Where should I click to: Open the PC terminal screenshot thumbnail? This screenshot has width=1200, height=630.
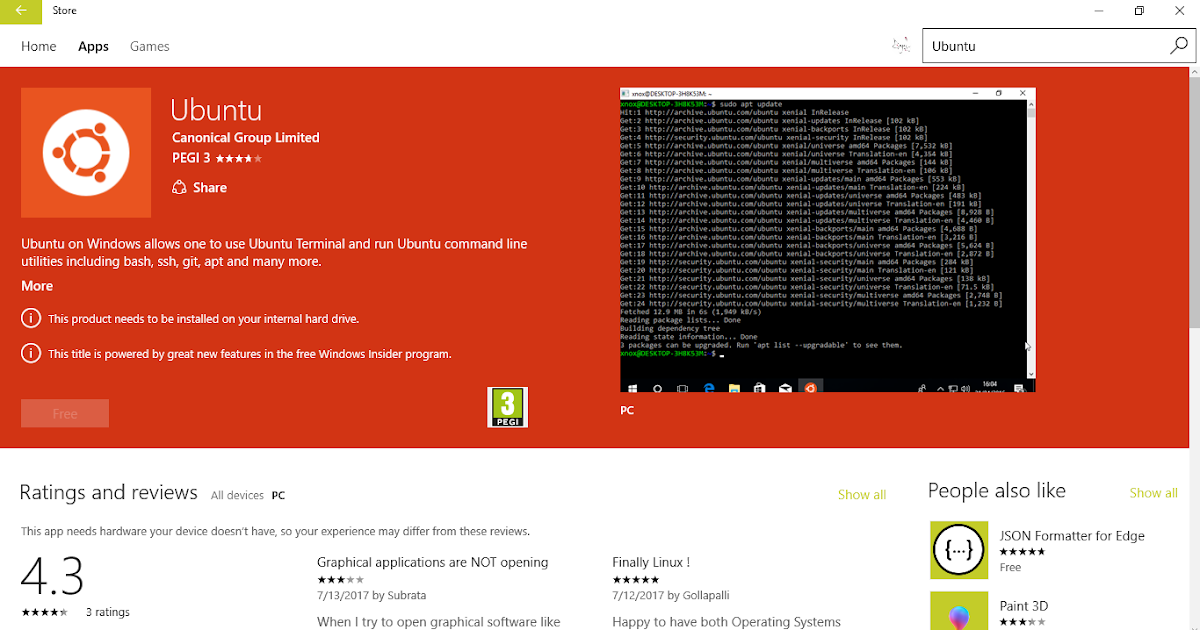tap(826, 238)
